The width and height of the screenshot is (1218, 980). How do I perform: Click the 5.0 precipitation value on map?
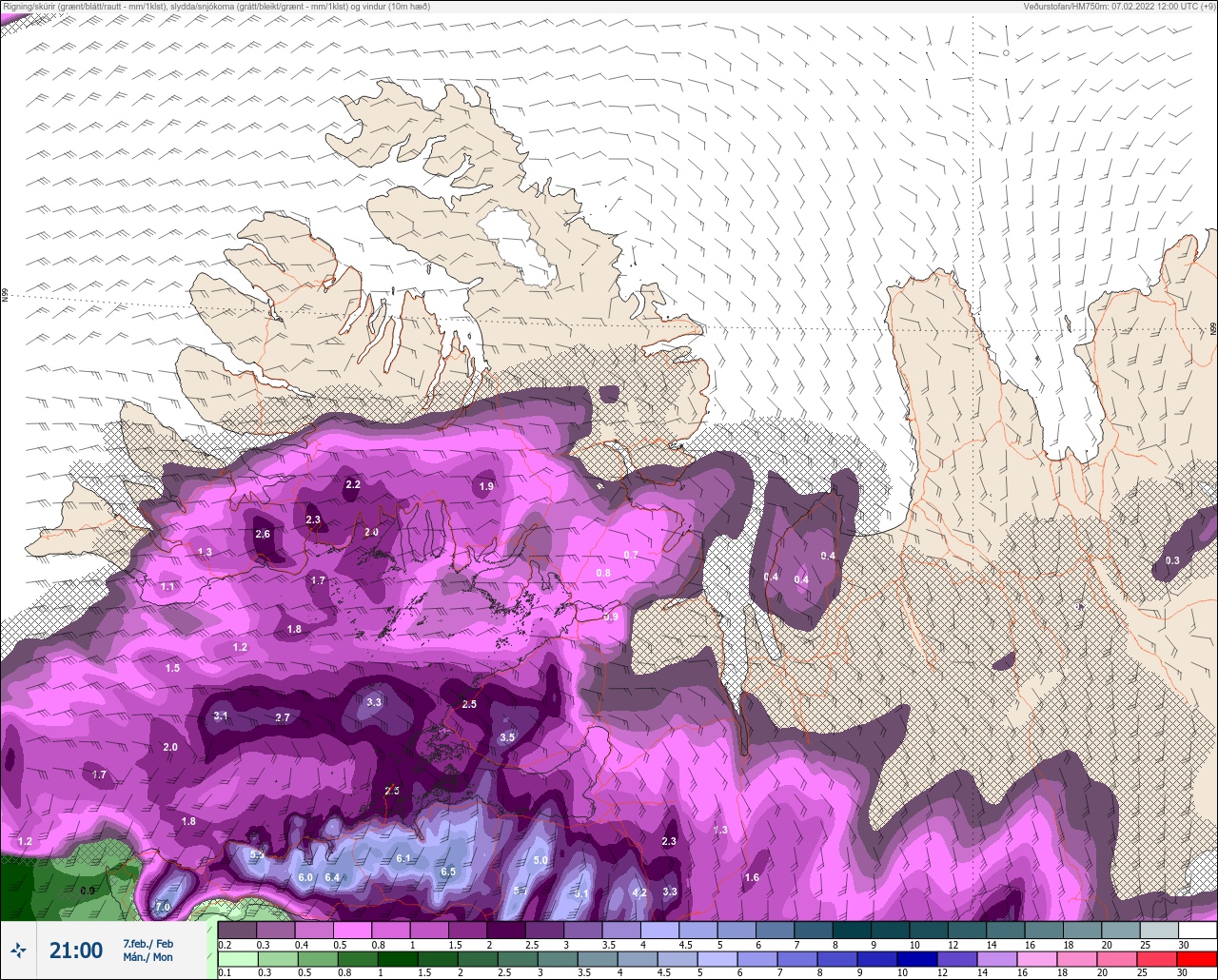coord(541,860)
